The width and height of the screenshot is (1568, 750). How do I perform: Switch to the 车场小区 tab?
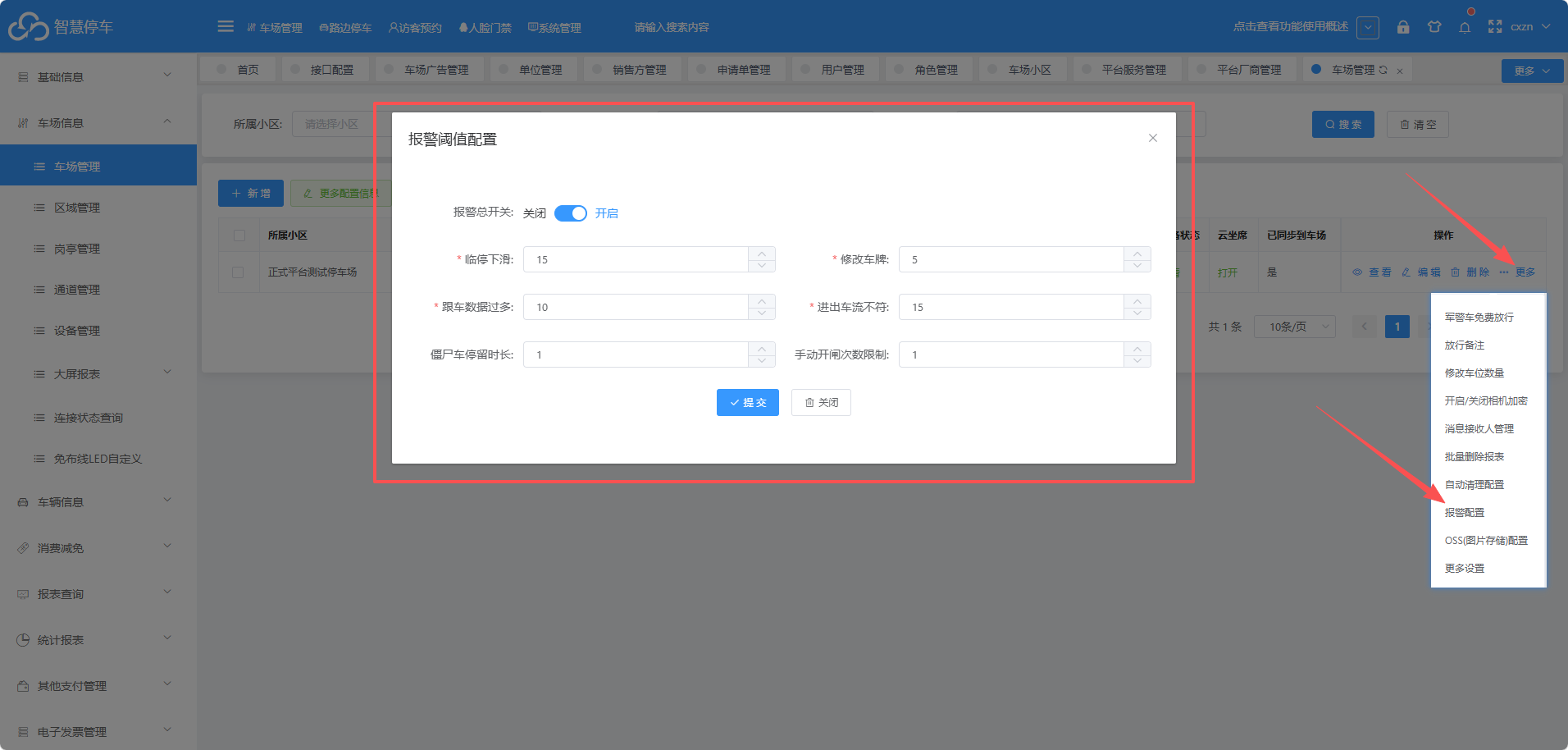1022,70
